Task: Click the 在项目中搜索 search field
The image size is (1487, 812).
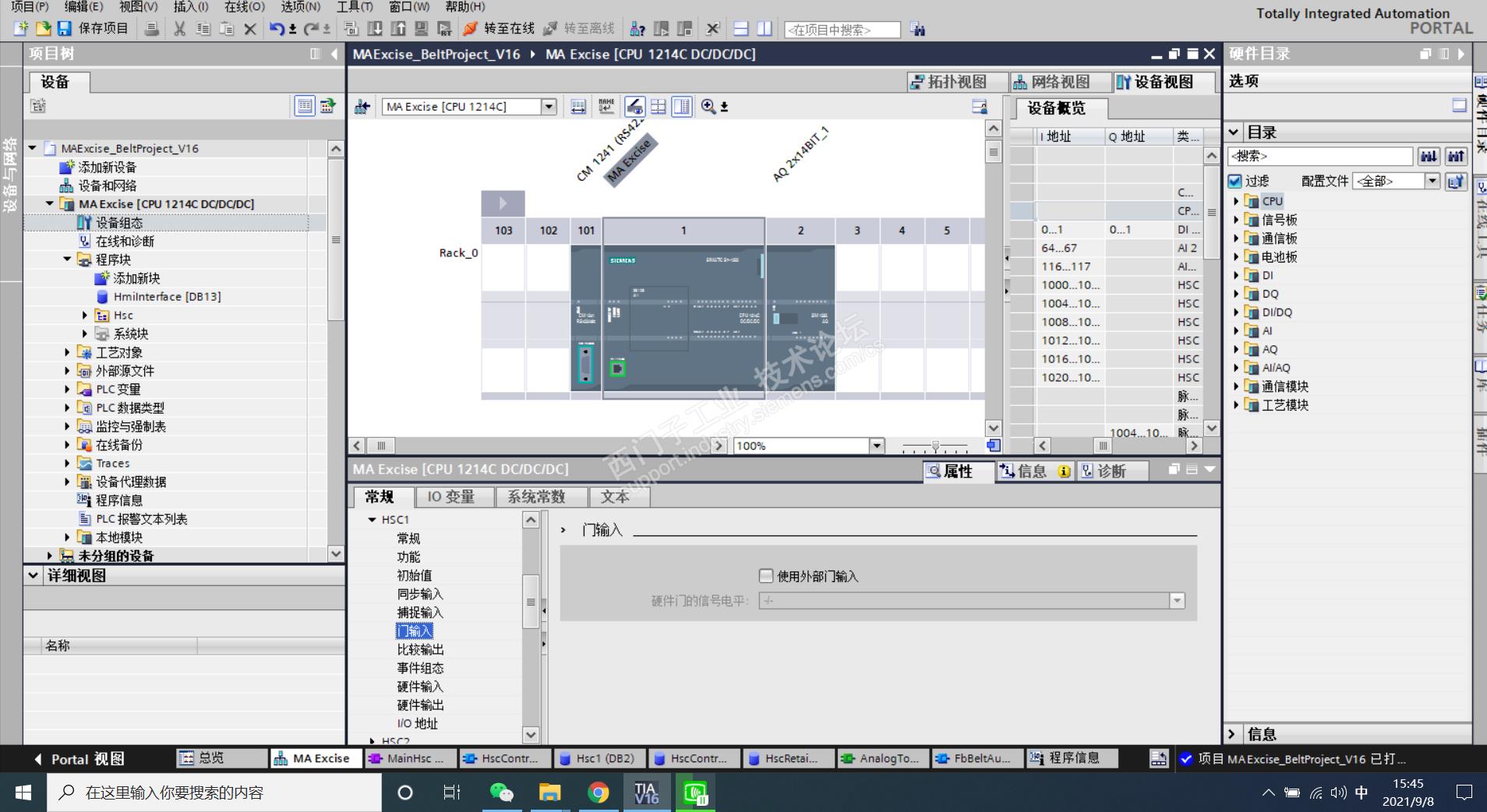Action: [x=842, y=30]
